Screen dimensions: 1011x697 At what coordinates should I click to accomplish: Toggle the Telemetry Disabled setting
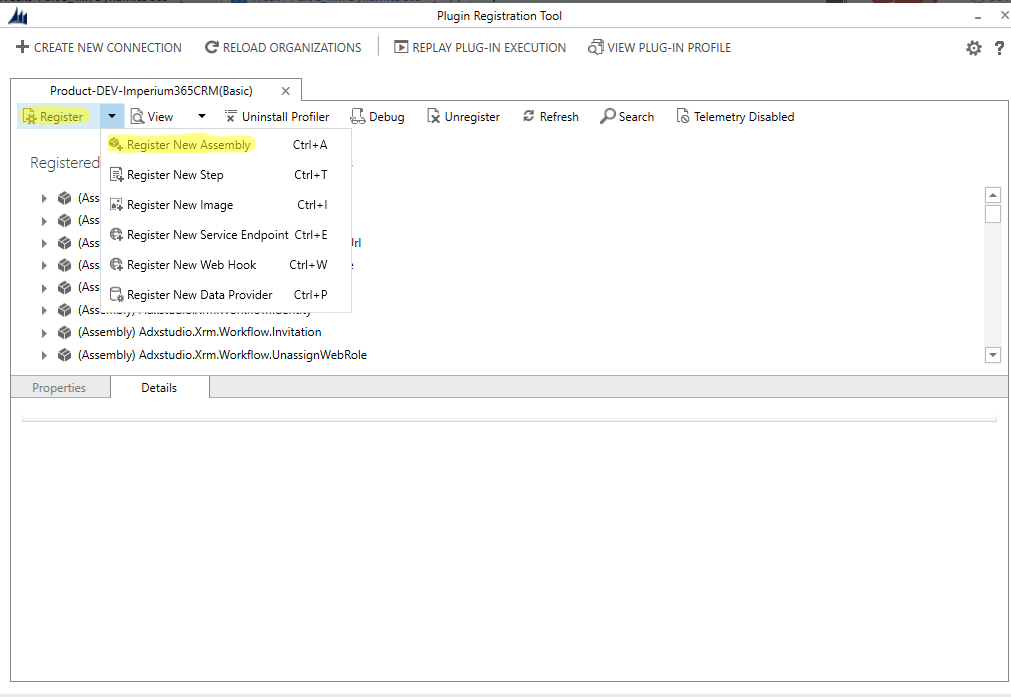[735, 116]
